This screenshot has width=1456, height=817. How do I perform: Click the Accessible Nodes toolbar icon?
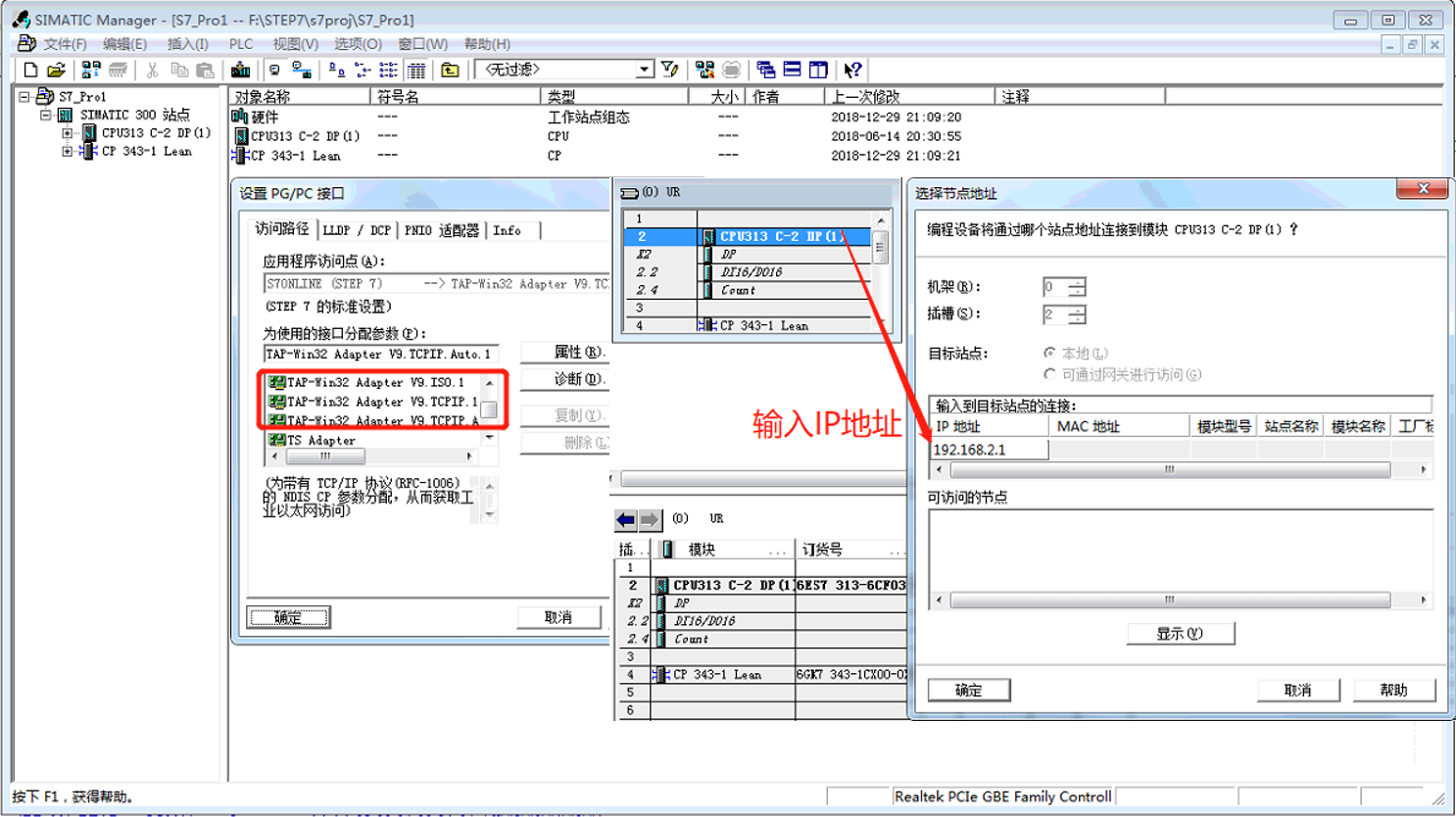pyautogui.click(x=91, y=70)
